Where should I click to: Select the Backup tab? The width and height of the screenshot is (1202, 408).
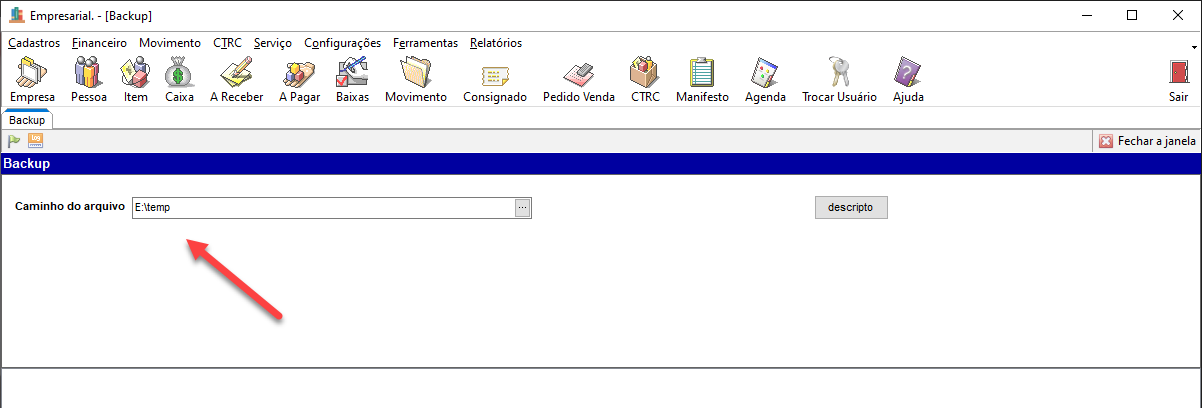[x=27, y=119]
